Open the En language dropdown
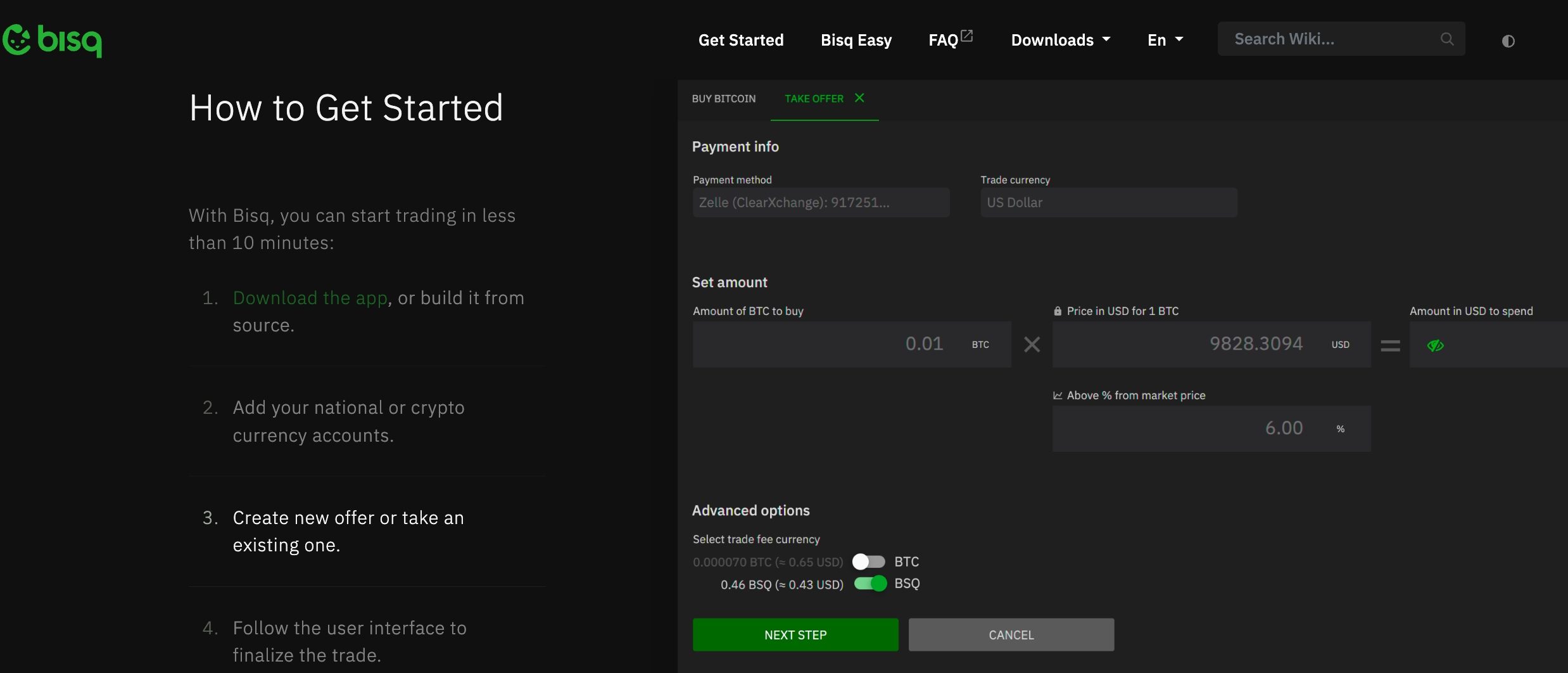Screen dimensions: 1568x673 point(1165,40)
